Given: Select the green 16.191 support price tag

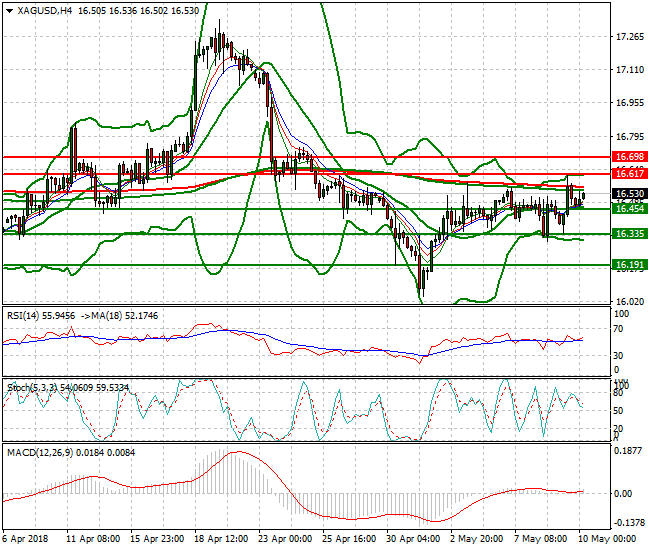Looking at the screenshot, I should [628, 266].
